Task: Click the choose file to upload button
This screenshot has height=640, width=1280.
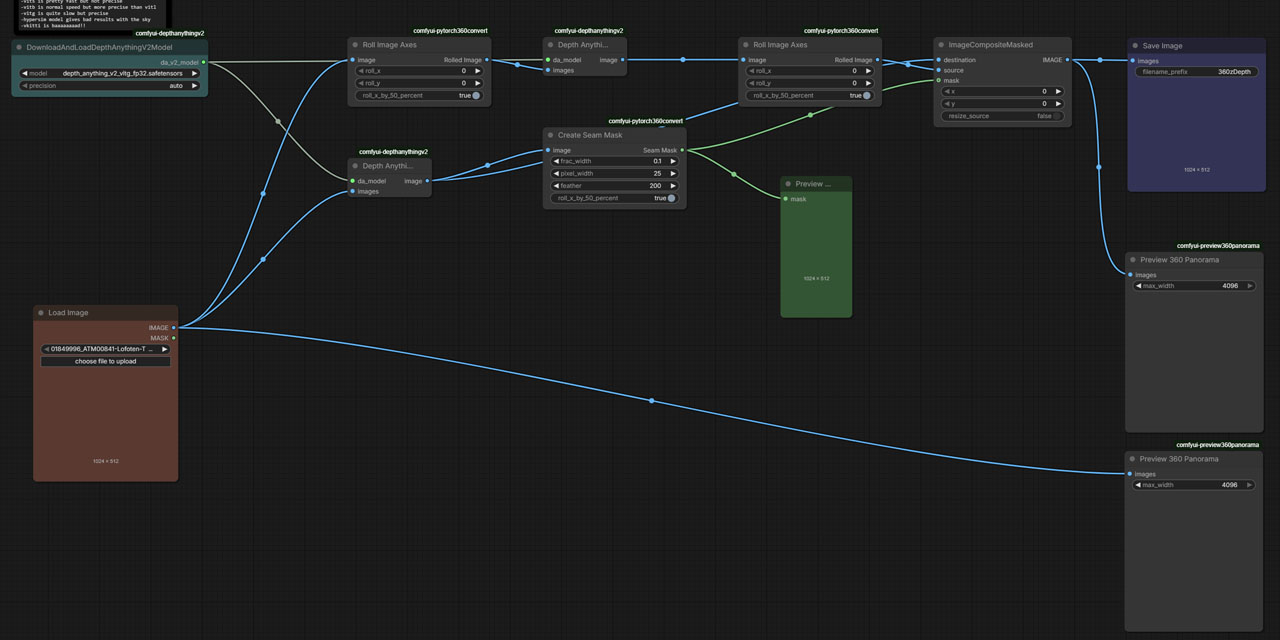Action: click(105, 361)
